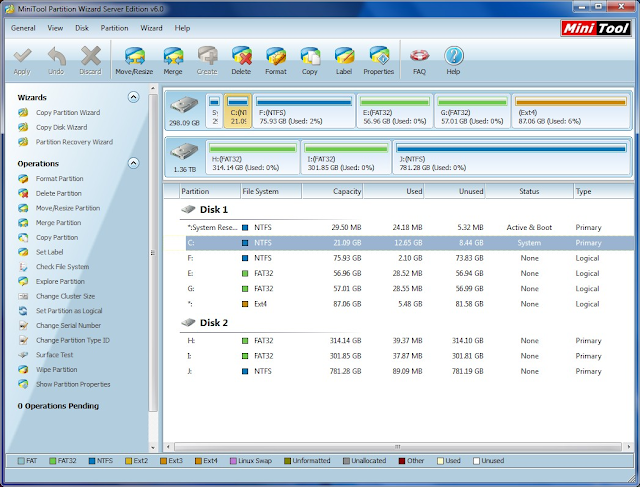Image resolution: width=640 pixels, height=487 pixels.
Task: Click the horizontal scrollbar of partition list
Action: [398, 447]
